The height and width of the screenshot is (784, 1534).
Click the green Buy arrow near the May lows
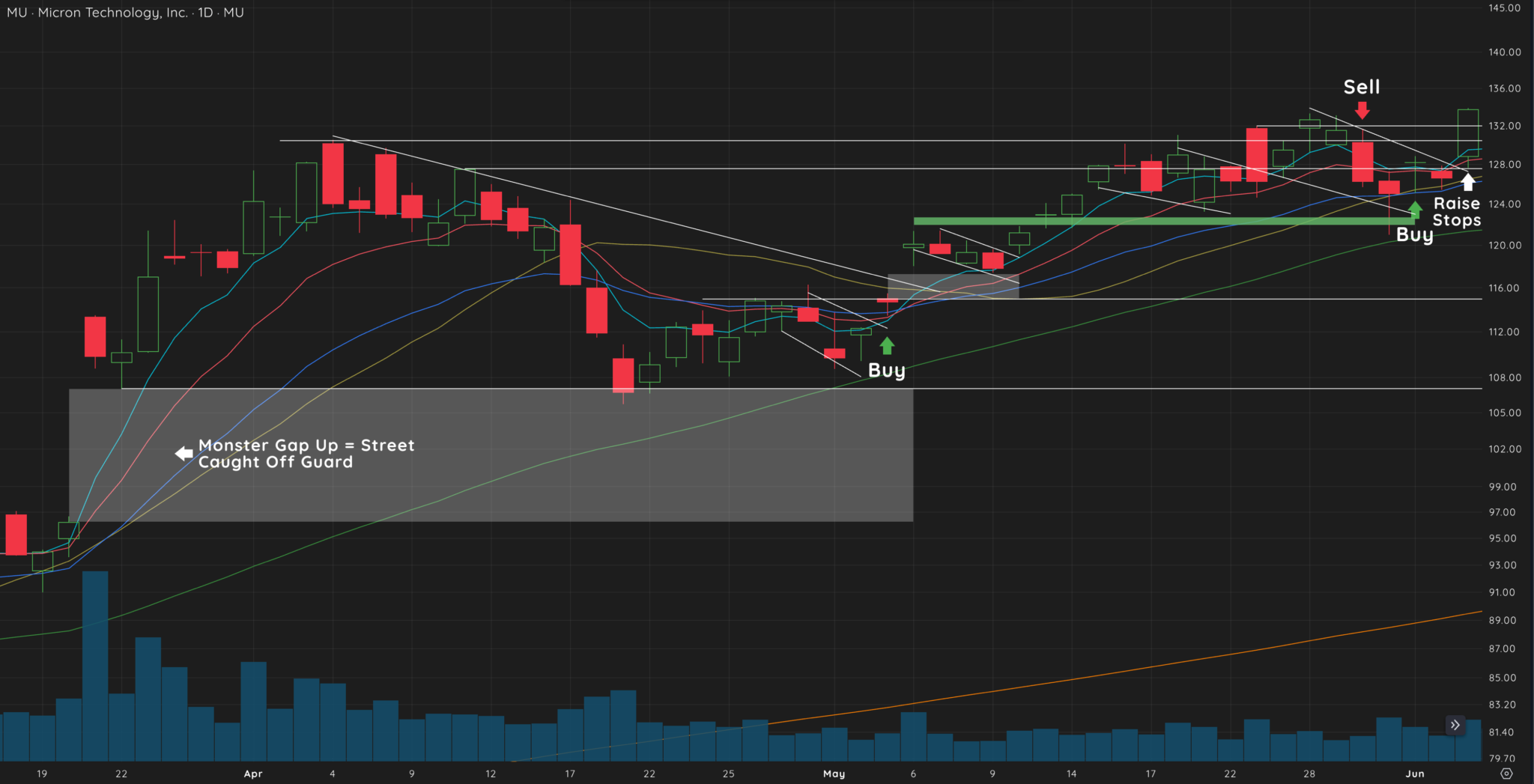click(x=888, y=347)
